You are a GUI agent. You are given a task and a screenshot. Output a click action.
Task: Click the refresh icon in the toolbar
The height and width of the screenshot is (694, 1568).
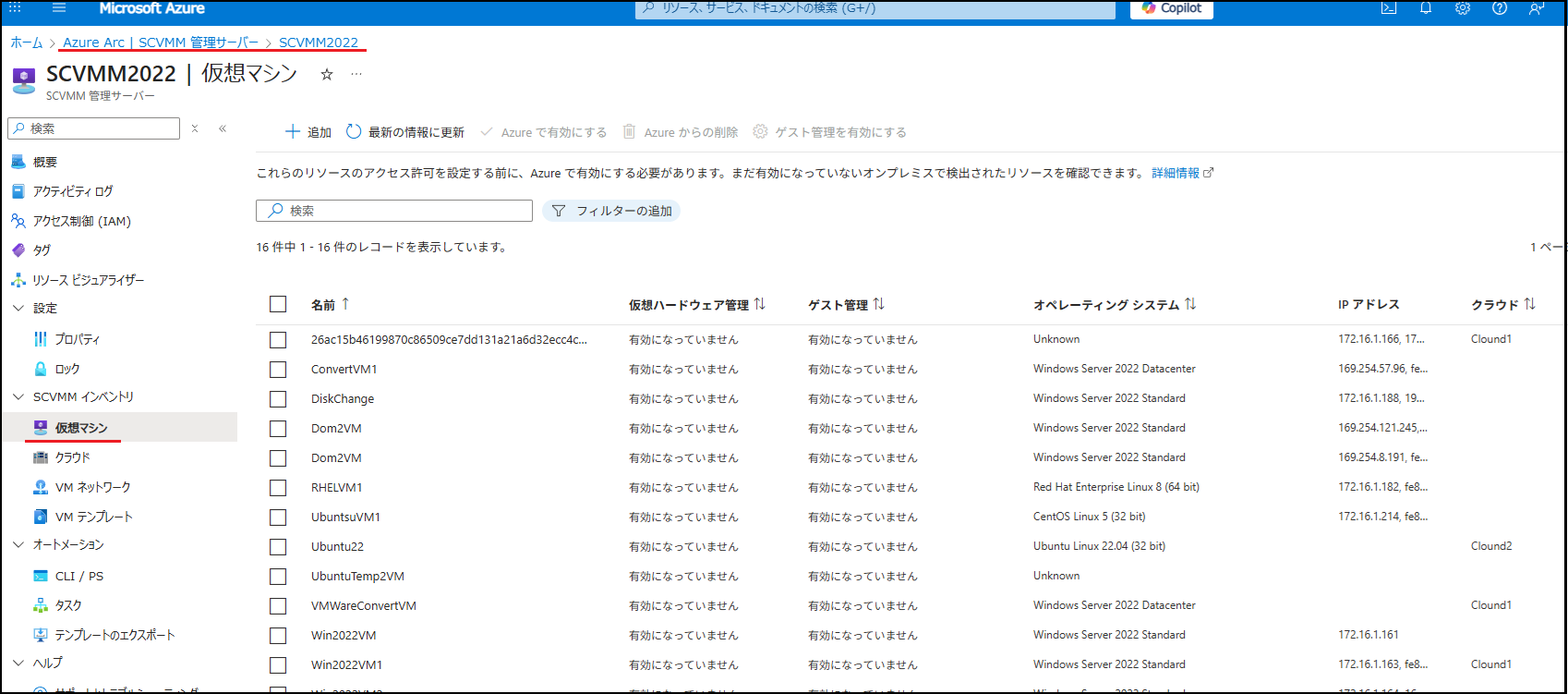(354, 132)
